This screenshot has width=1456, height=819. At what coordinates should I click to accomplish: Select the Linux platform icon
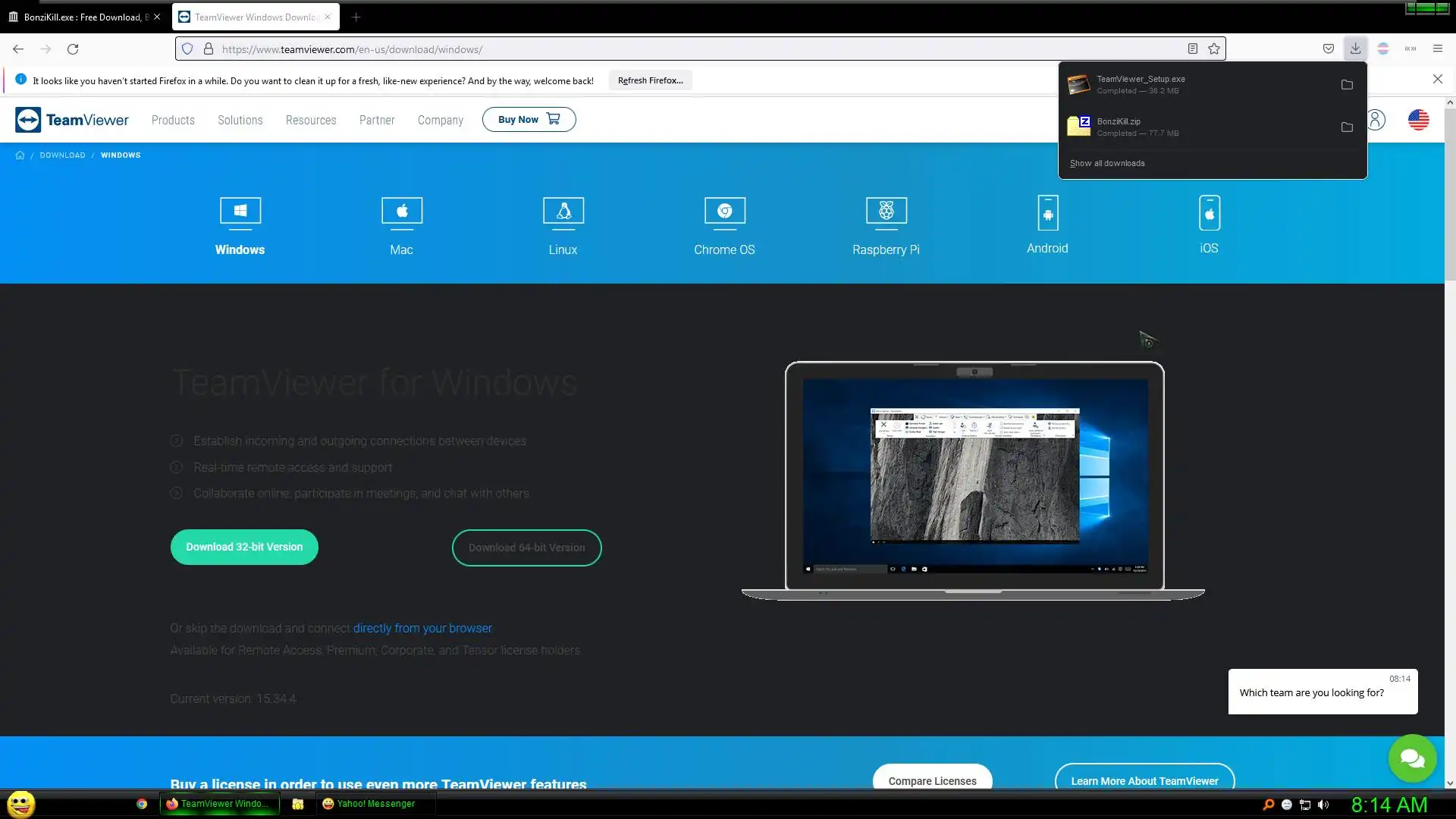[563, 212]
